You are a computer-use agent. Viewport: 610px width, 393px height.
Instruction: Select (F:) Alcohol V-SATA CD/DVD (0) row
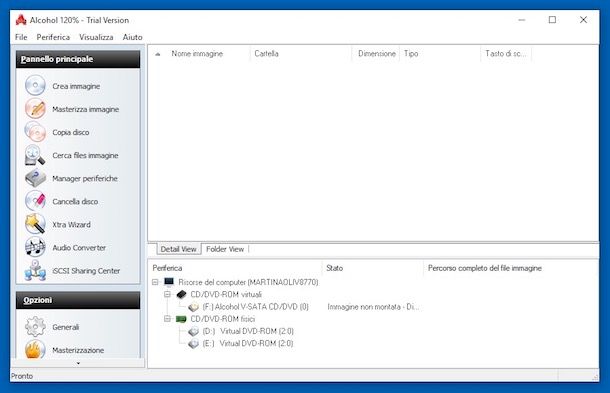256,307
